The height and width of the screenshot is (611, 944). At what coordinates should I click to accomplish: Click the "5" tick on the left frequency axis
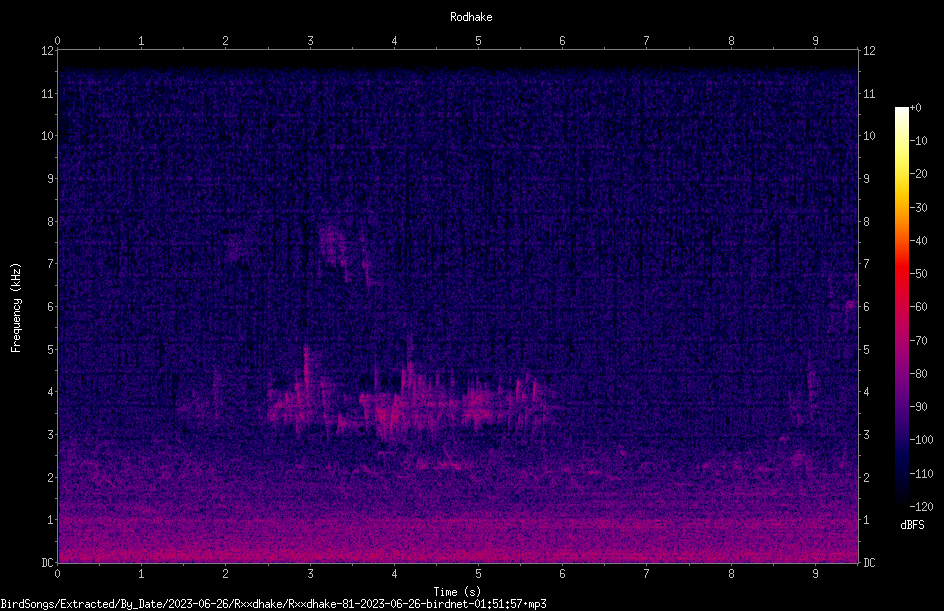(x=50, y=349)
